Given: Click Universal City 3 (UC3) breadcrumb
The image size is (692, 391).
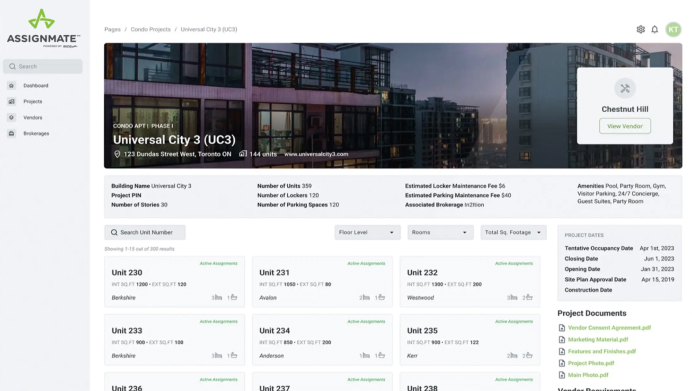Looking at the screenshot, I should 209,30.
